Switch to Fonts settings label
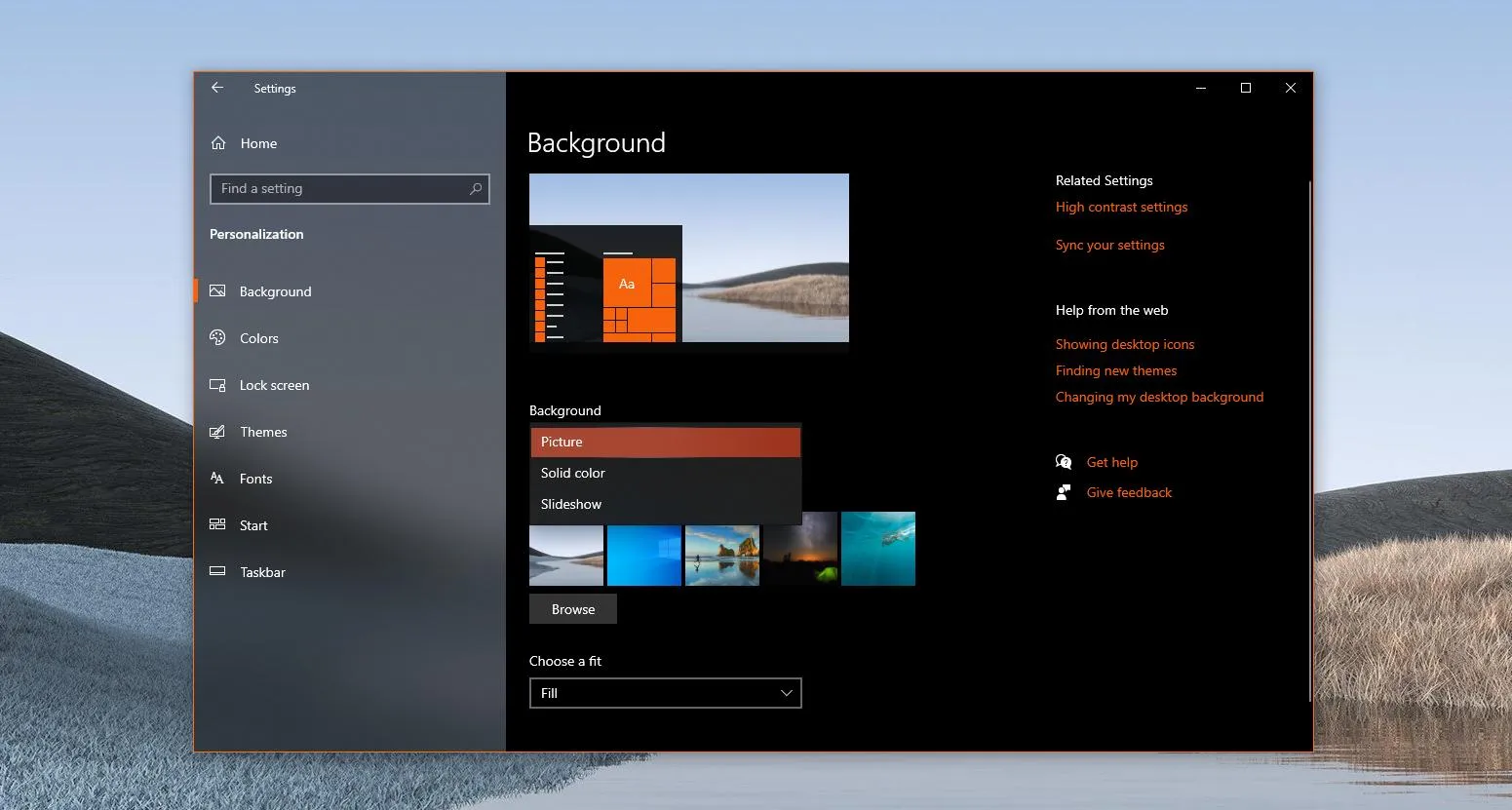The image size is (1512, 810). (255, 479)
